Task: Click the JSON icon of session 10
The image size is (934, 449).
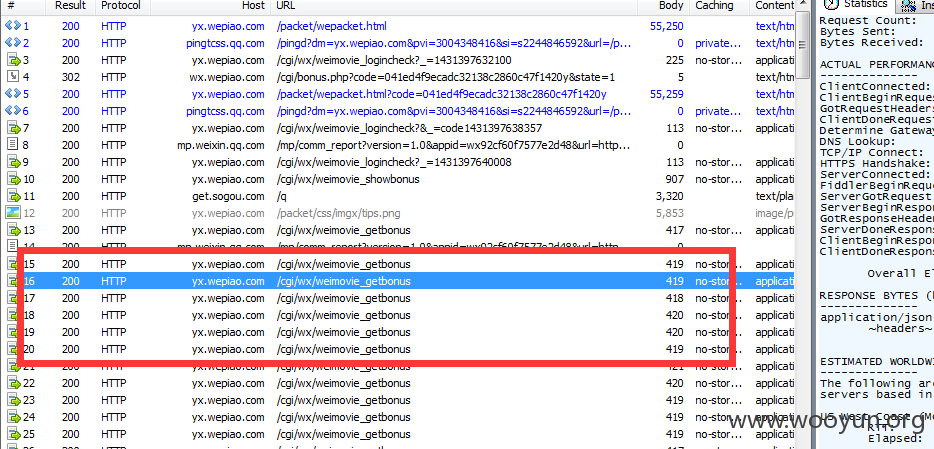Action: (13, 179)
